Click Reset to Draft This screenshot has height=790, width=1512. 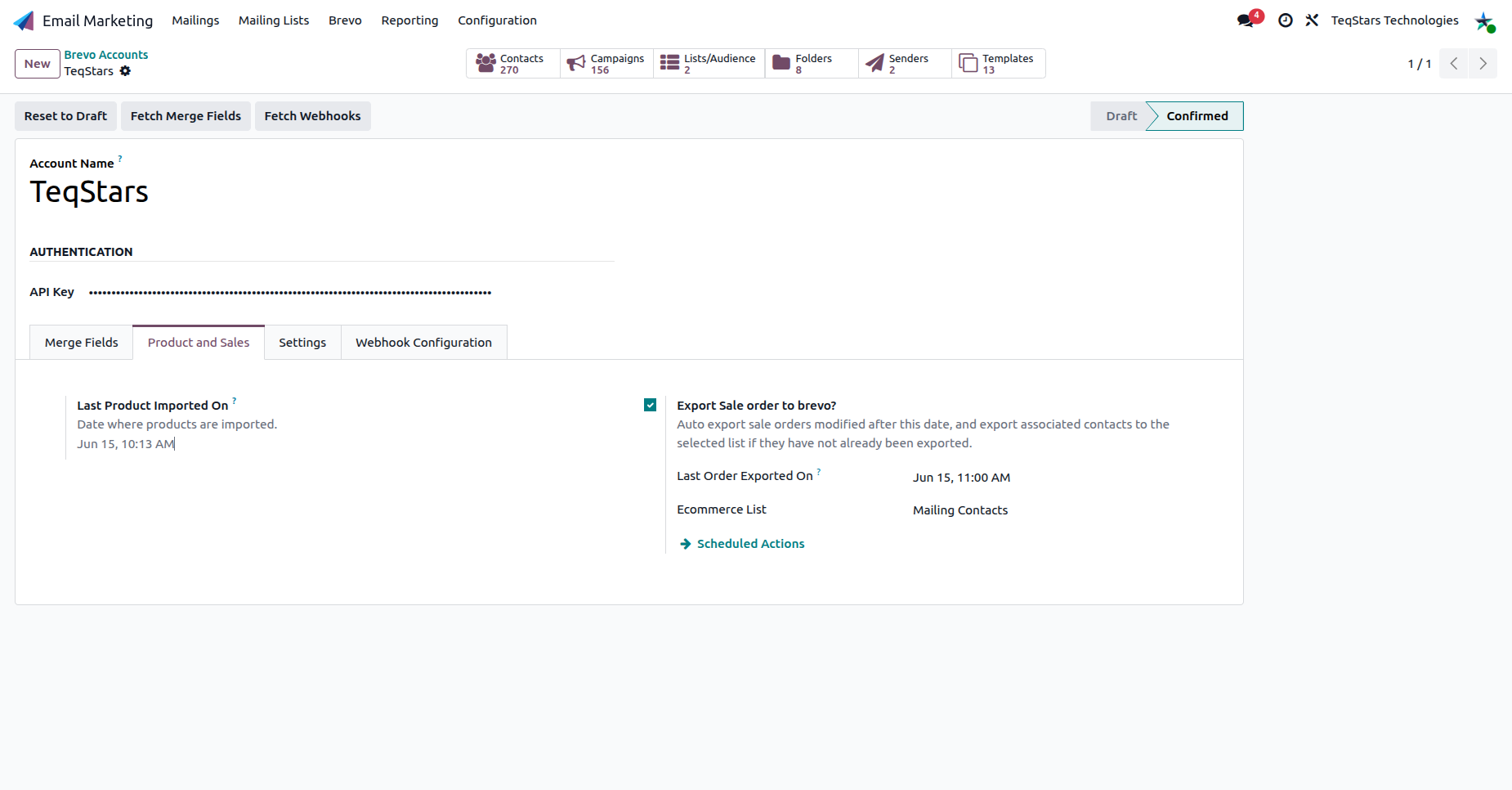[65, 116]
